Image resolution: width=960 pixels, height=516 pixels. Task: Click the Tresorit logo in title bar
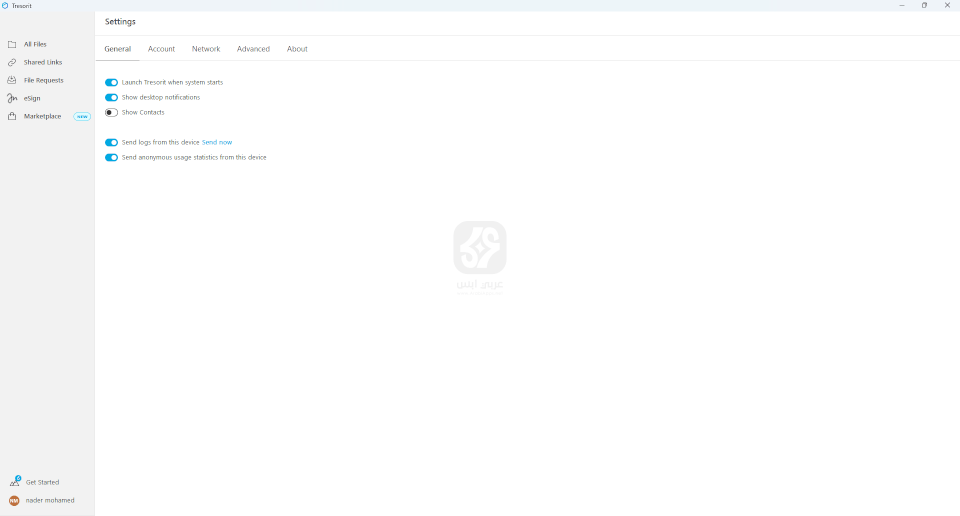(x=6, y=5)
